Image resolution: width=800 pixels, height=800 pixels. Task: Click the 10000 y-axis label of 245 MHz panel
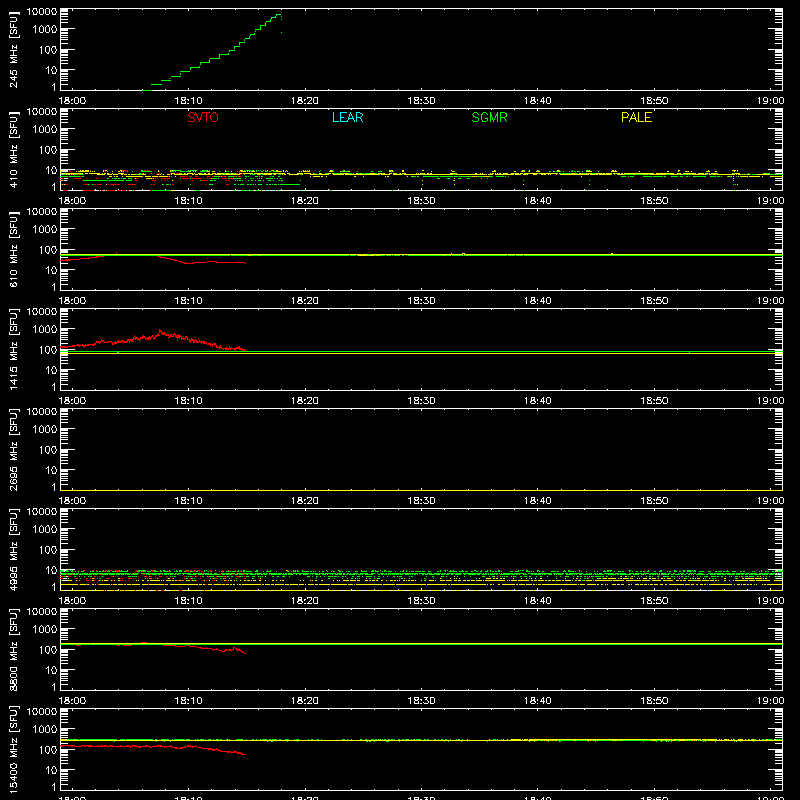[x=42, y=11]
